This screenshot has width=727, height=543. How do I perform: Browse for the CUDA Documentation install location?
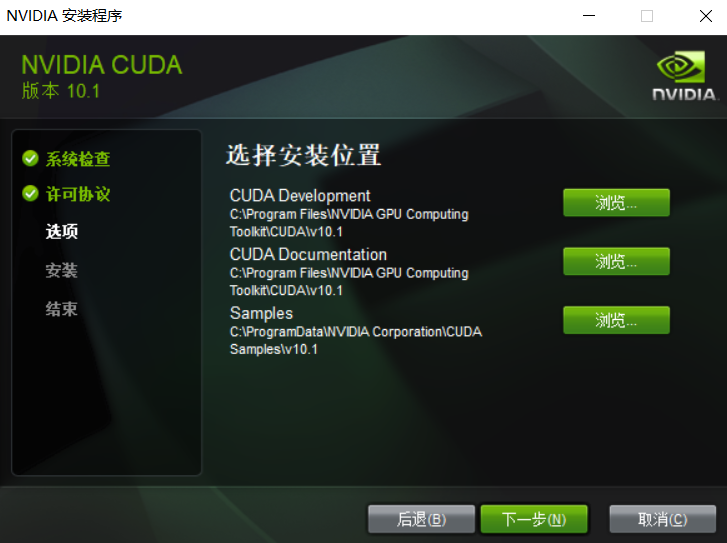(616, 262)
